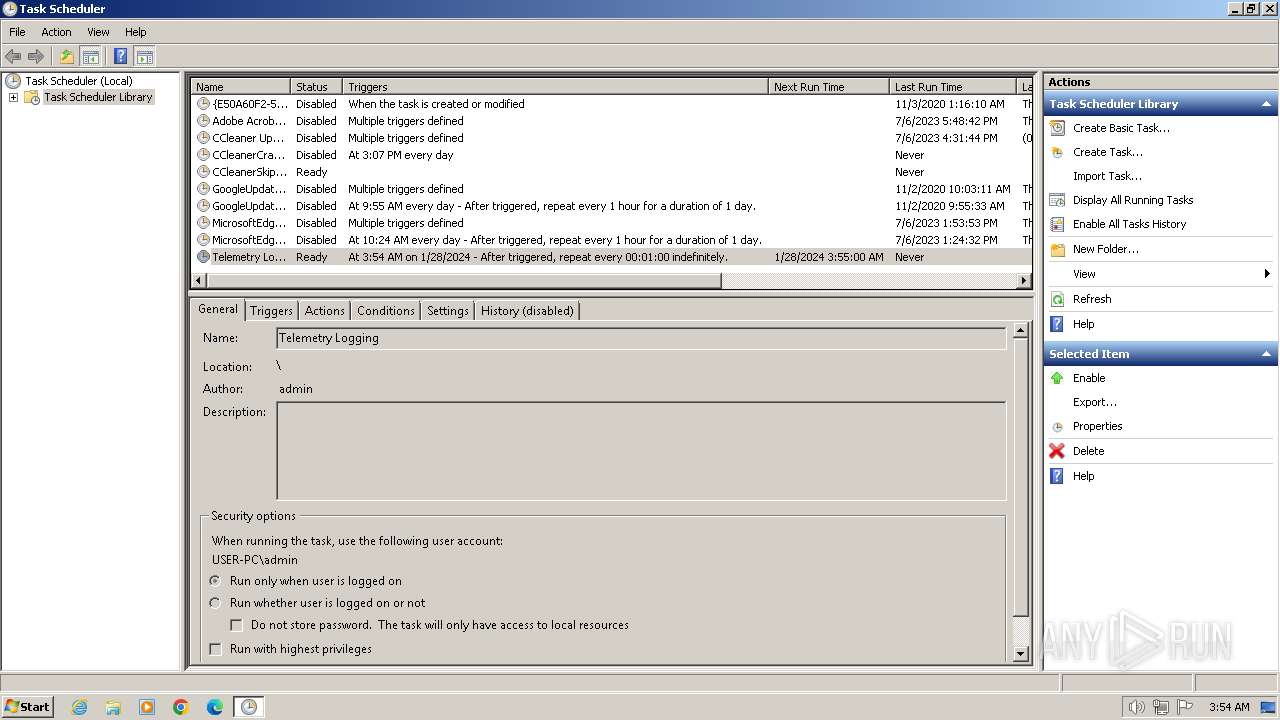Open Windows Media Player taskbar icon

tap(147, 707)
